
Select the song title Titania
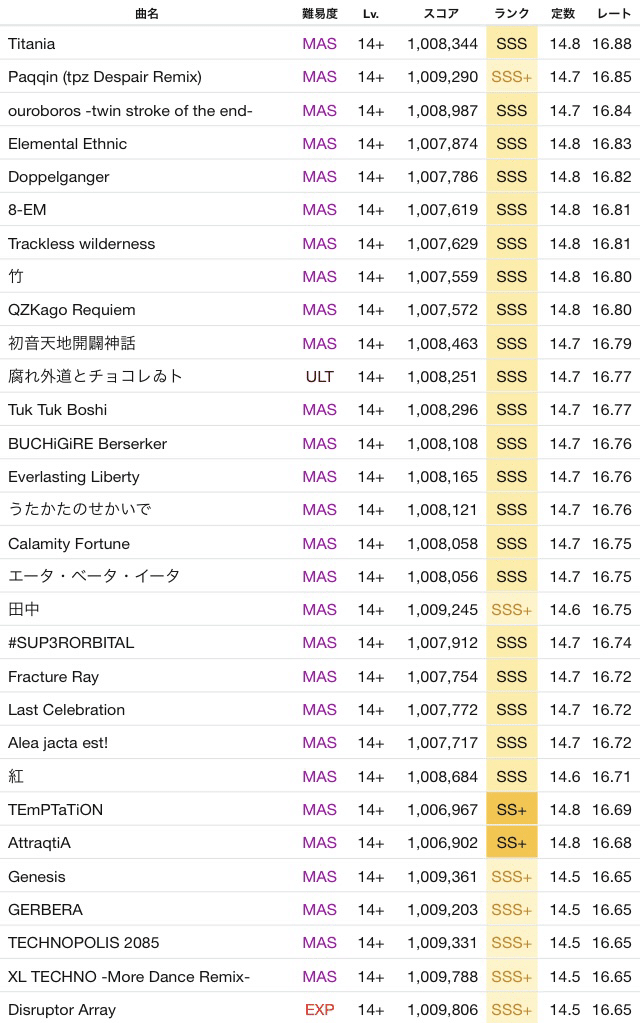point(31,44)
